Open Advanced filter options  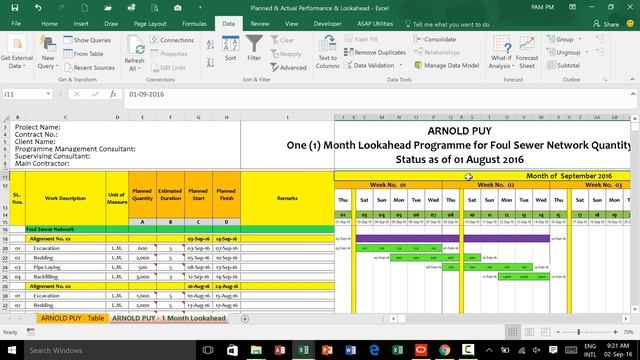click(288, 68)
